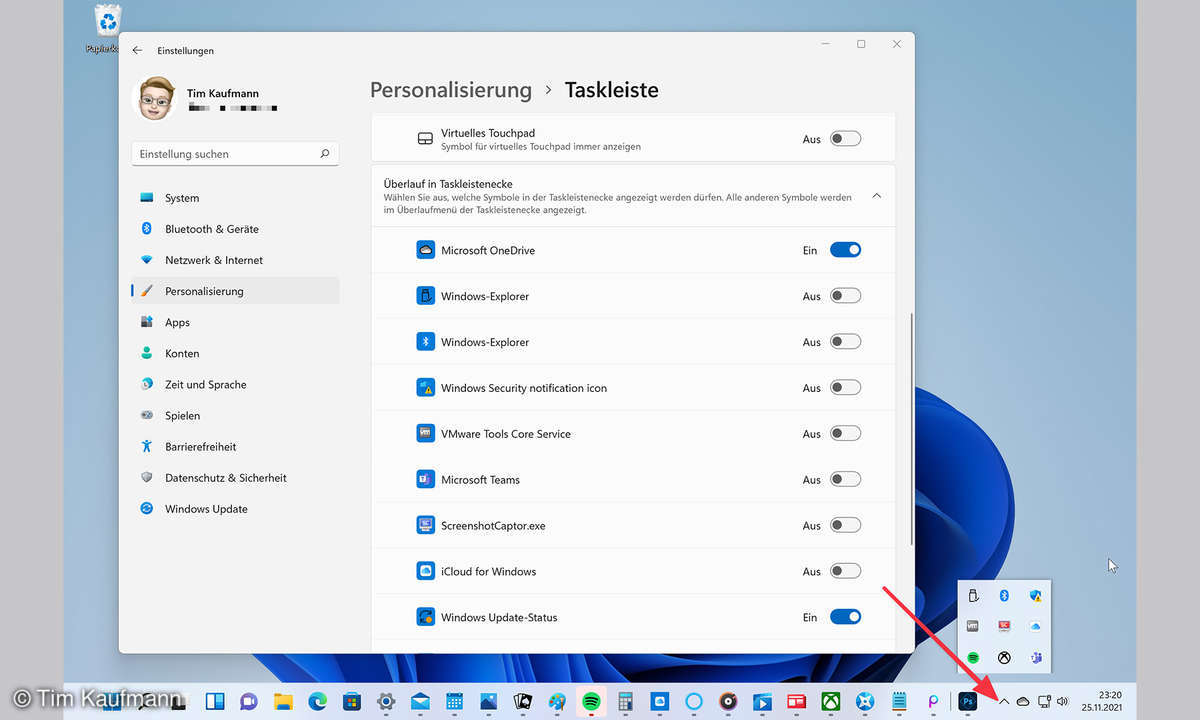Launch Paint from the taskbar
This screenshot has width=1200, height=720.
point(557,702)
